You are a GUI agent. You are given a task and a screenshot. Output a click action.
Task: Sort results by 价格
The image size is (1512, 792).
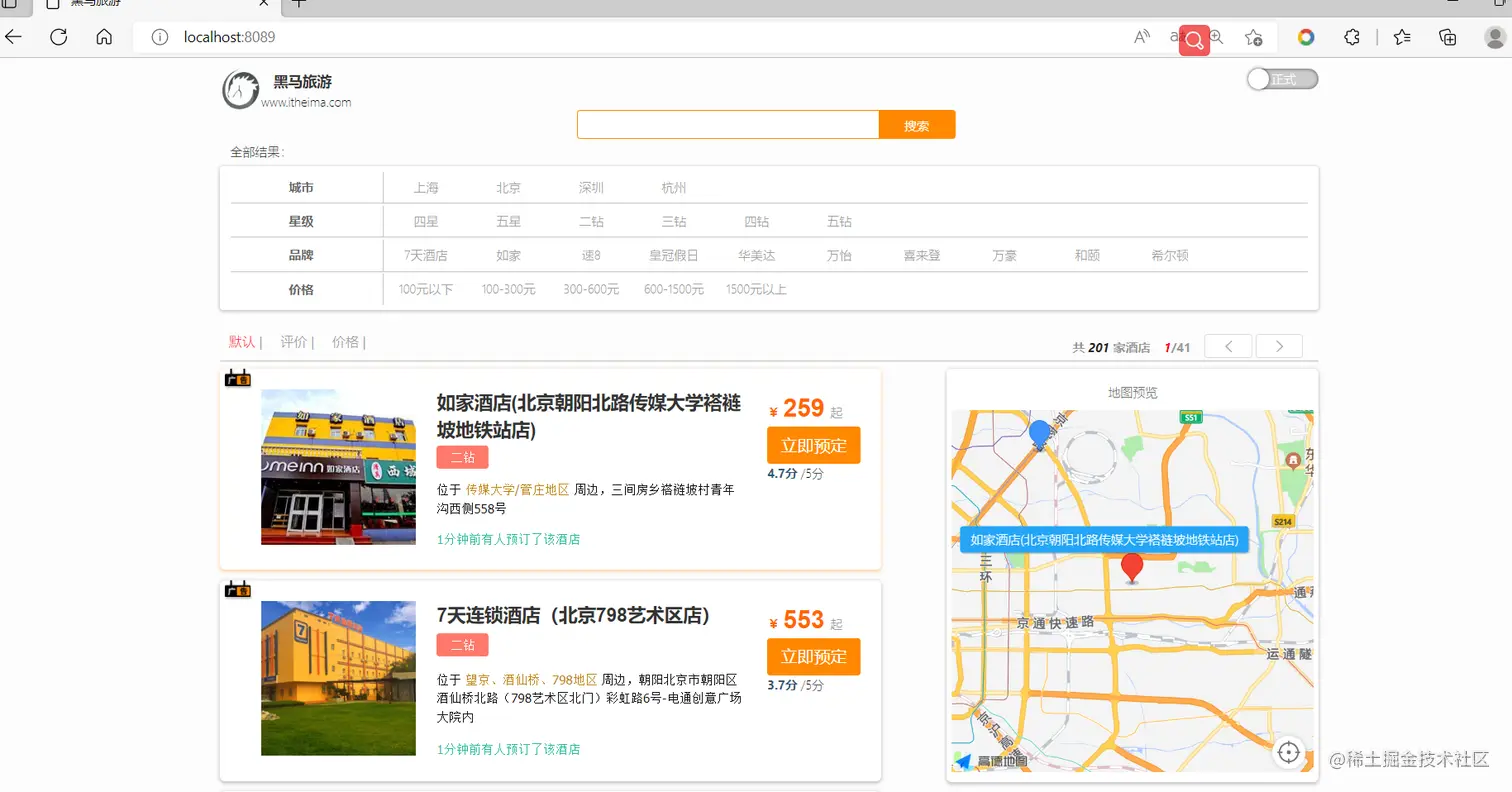pos(346,342)
